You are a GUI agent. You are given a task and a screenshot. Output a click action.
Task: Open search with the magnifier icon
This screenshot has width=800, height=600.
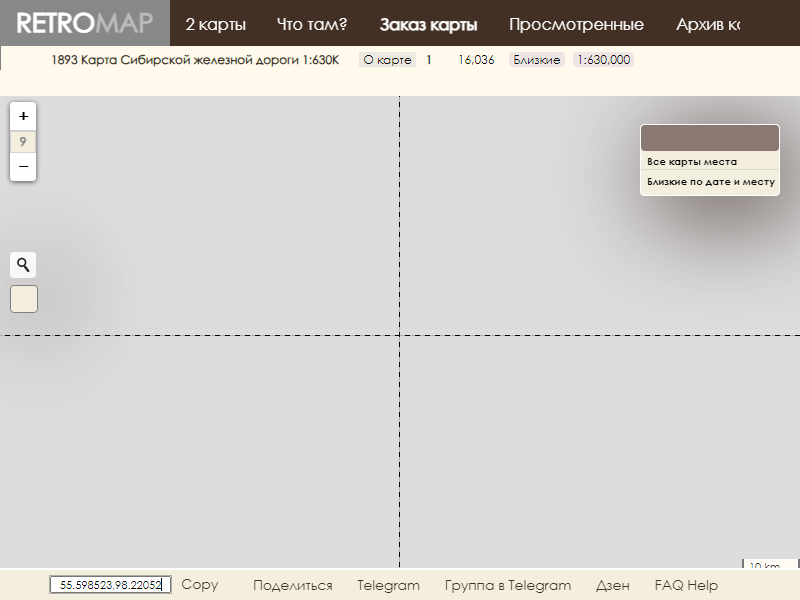tap(23, 265)
